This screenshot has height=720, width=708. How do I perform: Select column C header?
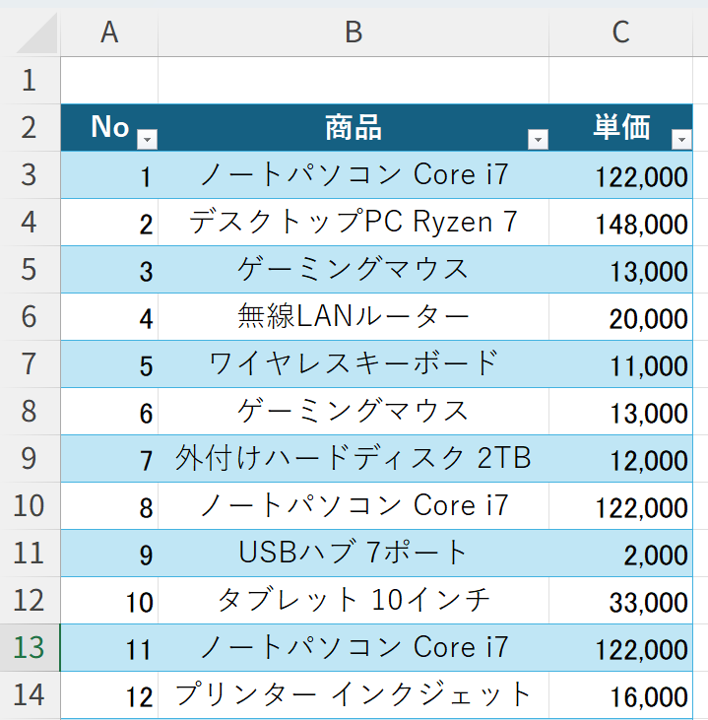pos(621,32)
